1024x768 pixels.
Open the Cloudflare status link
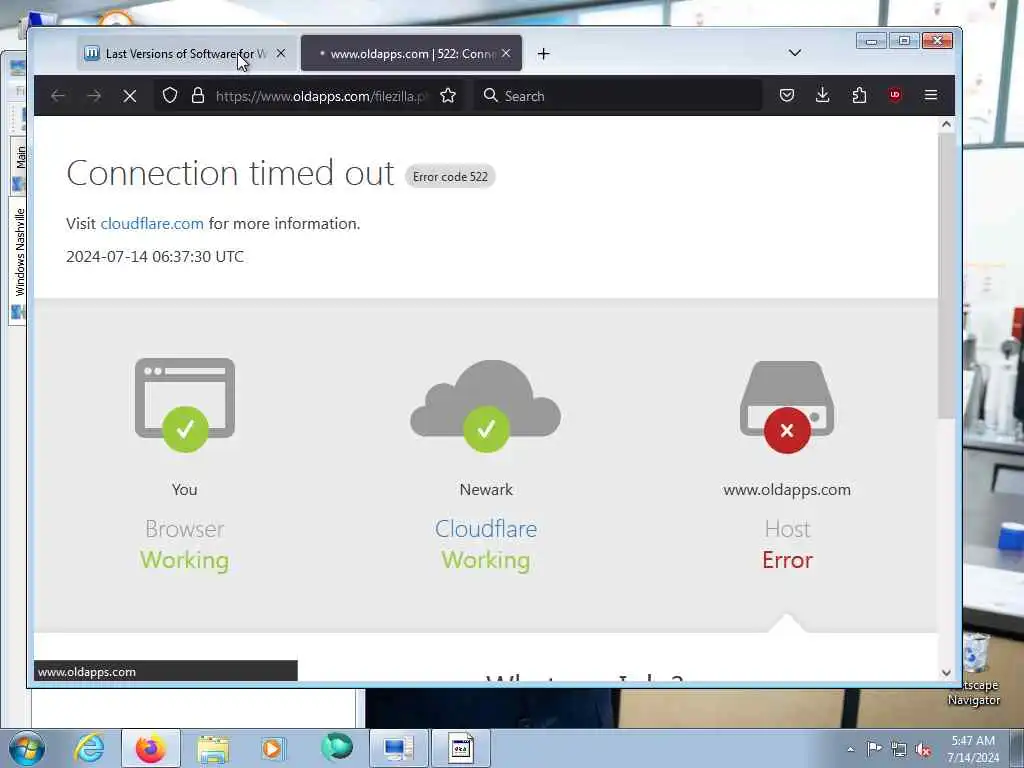coord(486,529)
